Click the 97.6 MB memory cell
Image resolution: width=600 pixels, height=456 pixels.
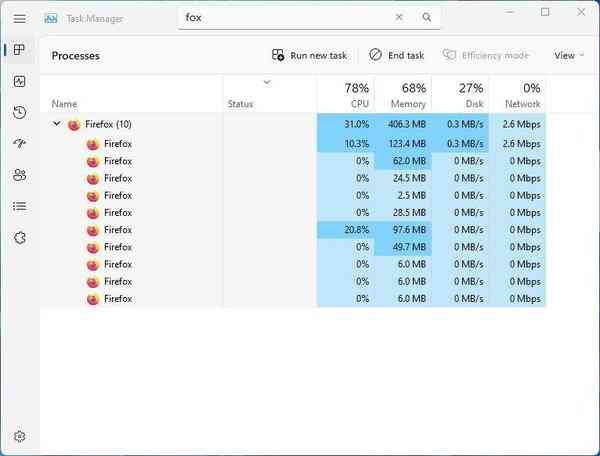(x=403, y=230)
